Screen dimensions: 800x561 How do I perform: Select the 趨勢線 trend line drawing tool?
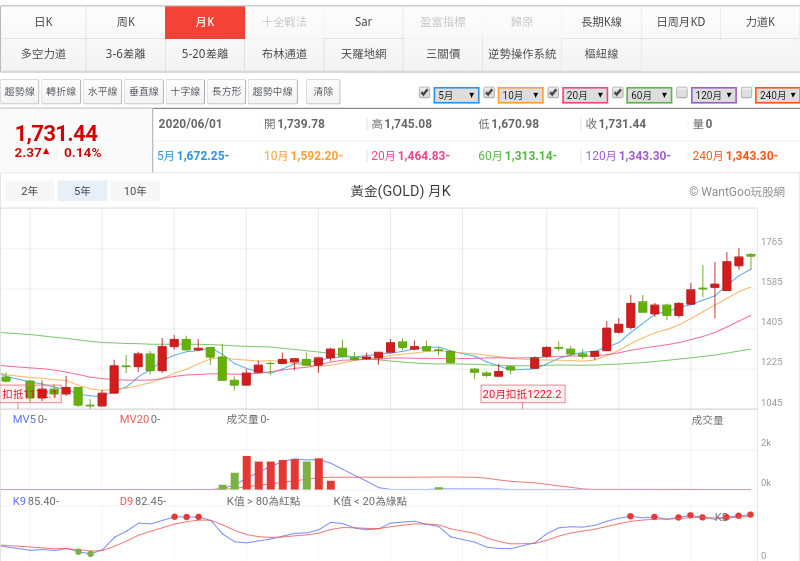click(20, 92)
